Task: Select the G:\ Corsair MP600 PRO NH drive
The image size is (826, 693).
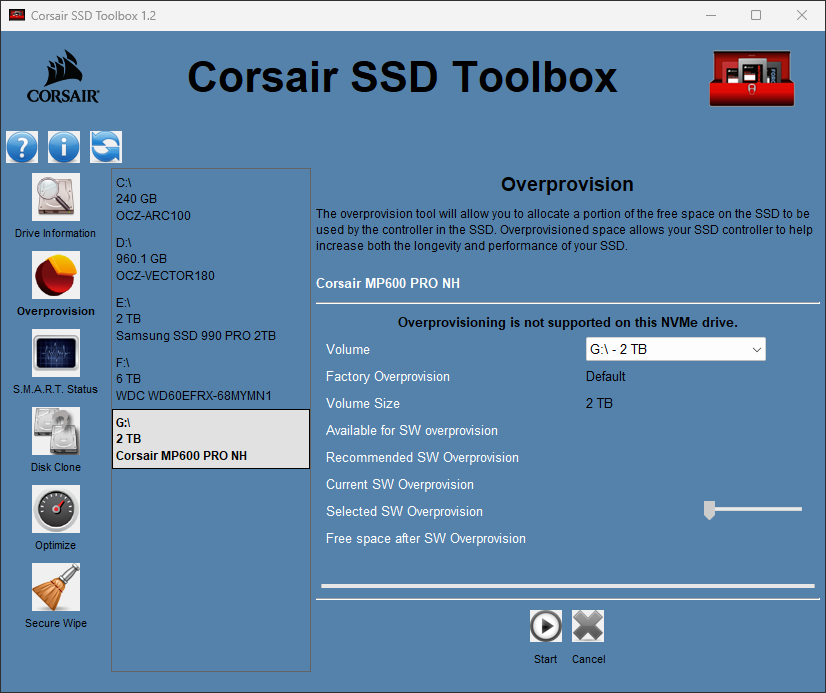Action: tap(210, 439)
